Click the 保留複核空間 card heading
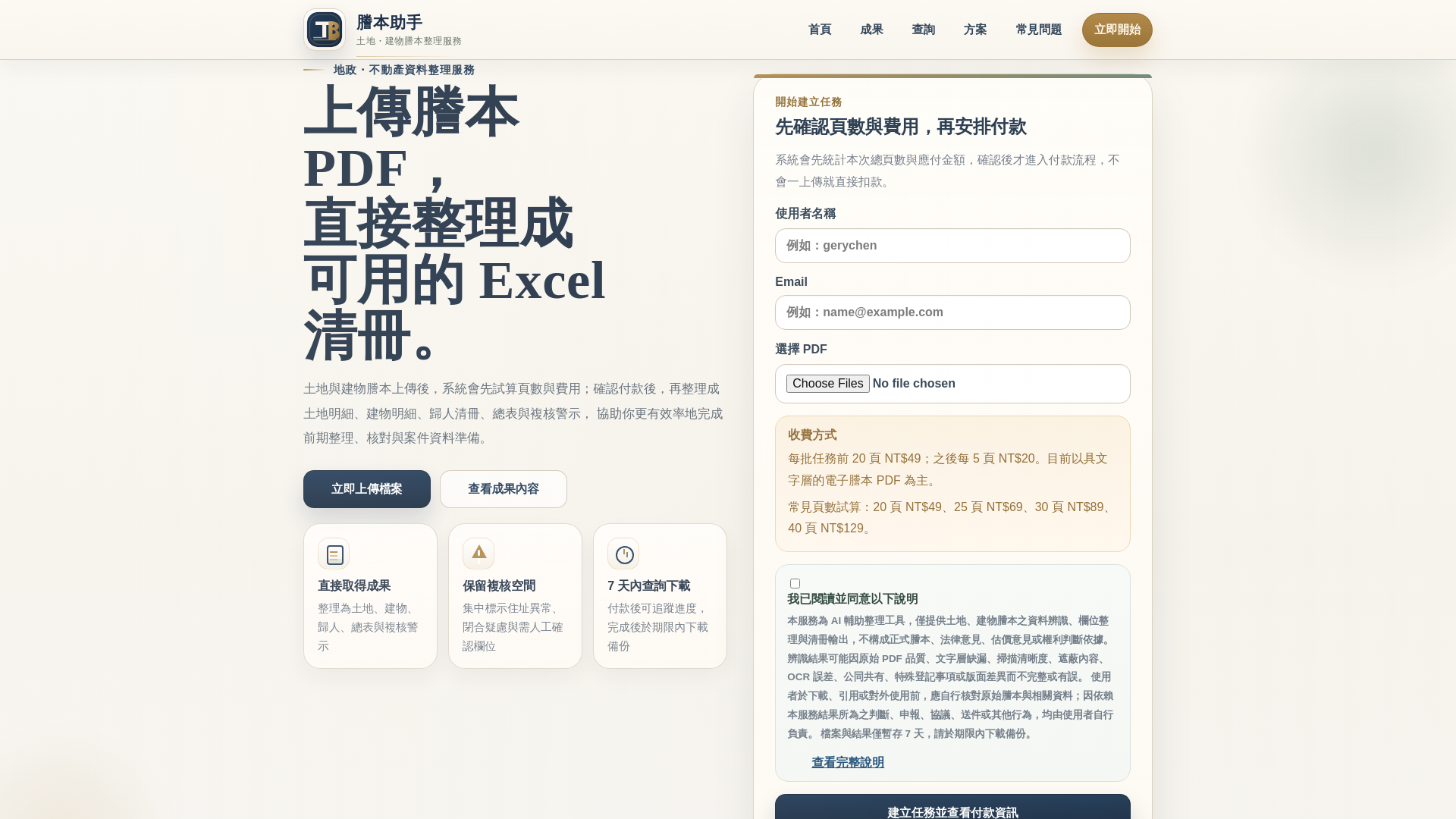1456x819 pixels. tap(499, 585)
